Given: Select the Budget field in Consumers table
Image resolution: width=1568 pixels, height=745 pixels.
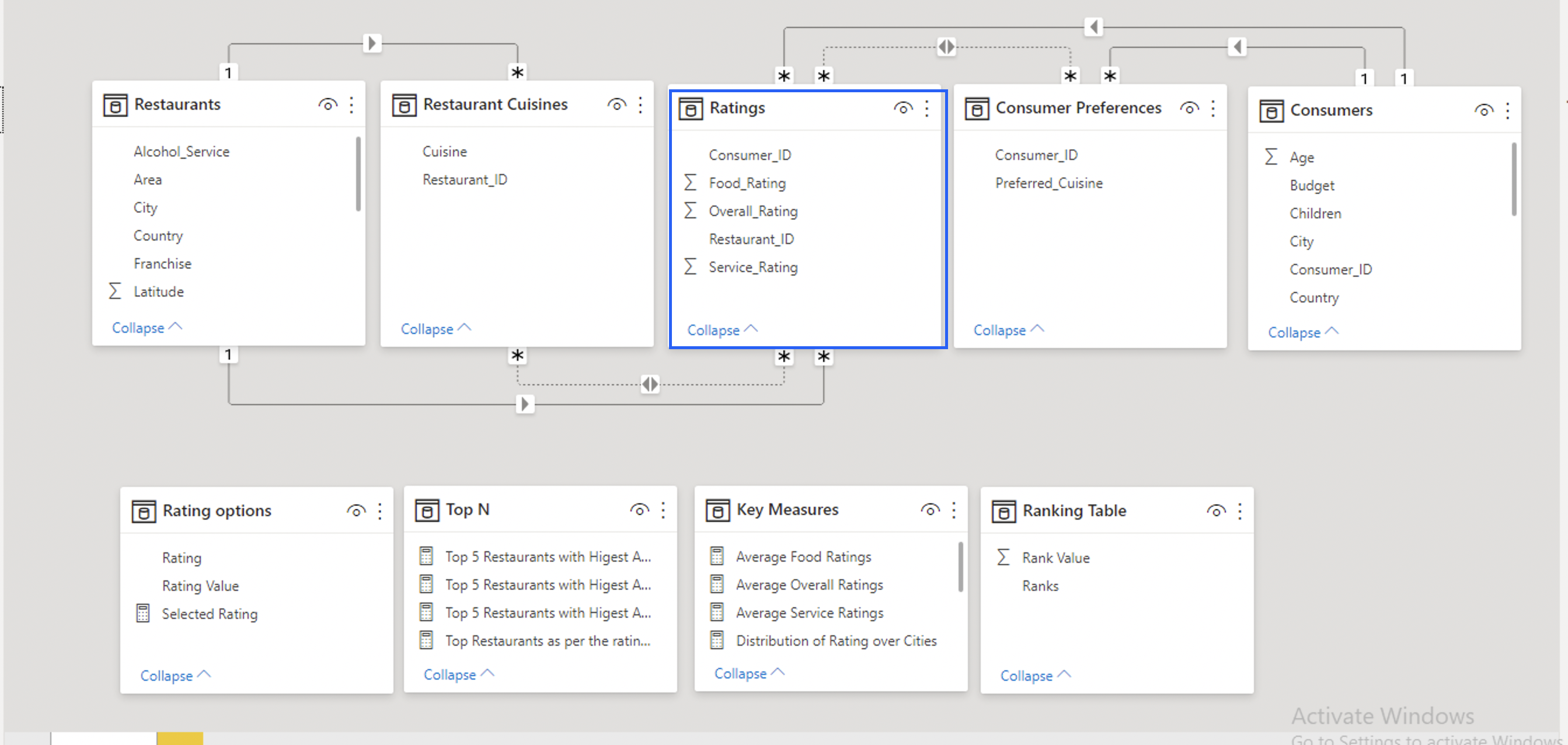Looking at the screenshot, I should [x=1312, y=186].
